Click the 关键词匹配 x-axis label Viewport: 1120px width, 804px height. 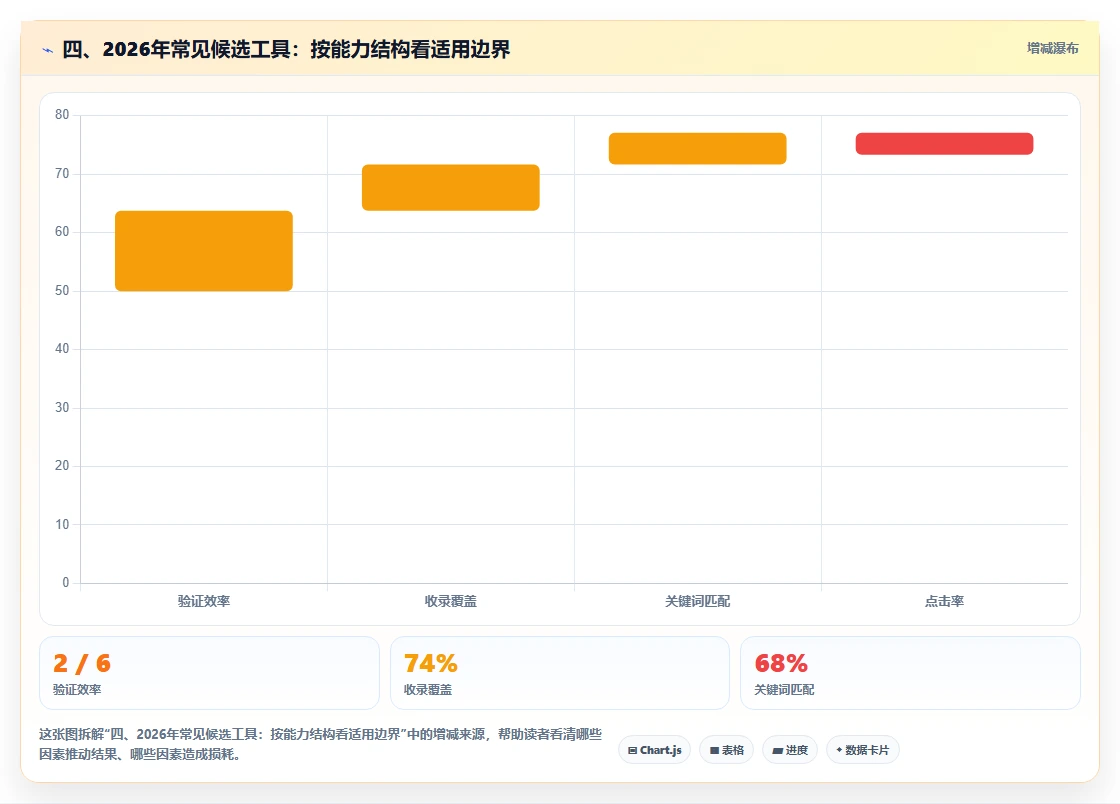697,601
